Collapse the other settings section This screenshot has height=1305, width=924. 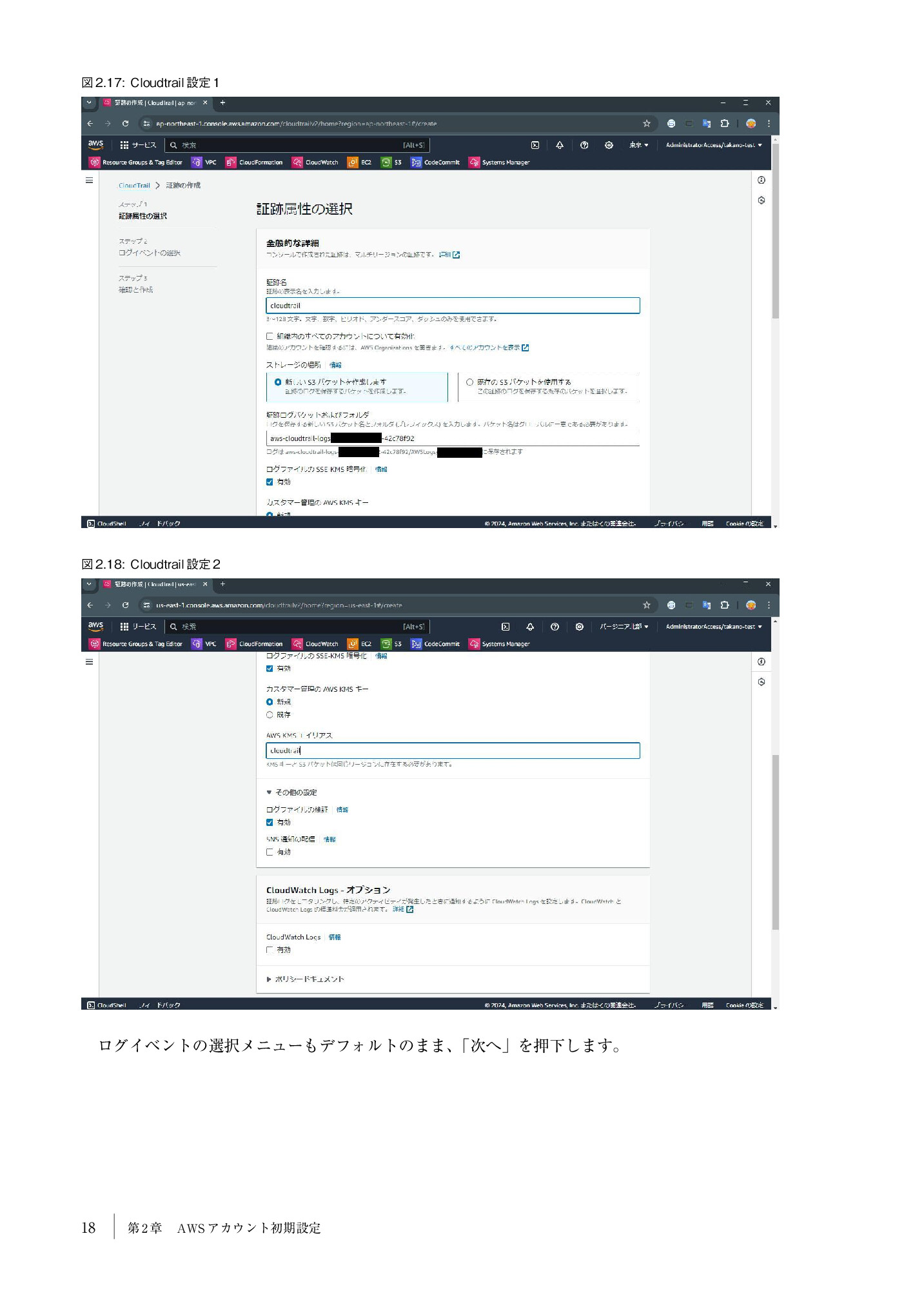[291, 792]
